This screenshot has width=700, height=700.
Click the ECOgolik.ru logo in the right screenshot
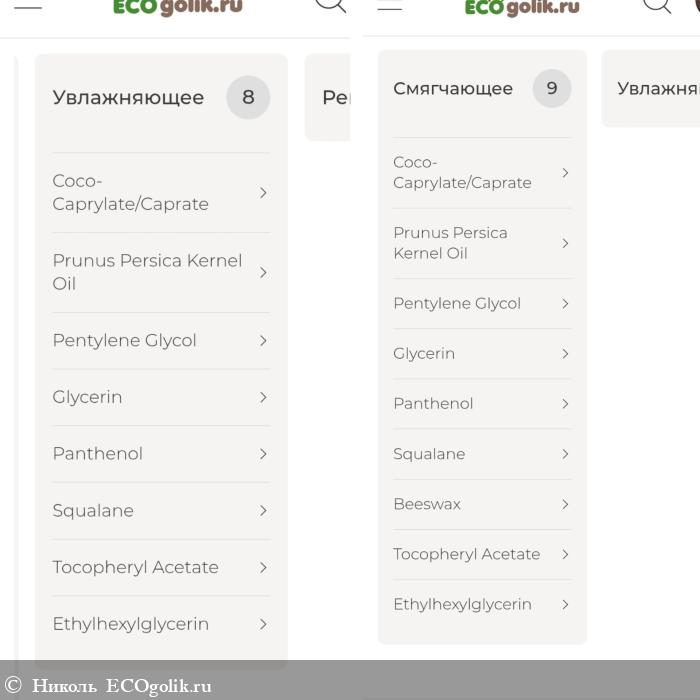[521, 8]
